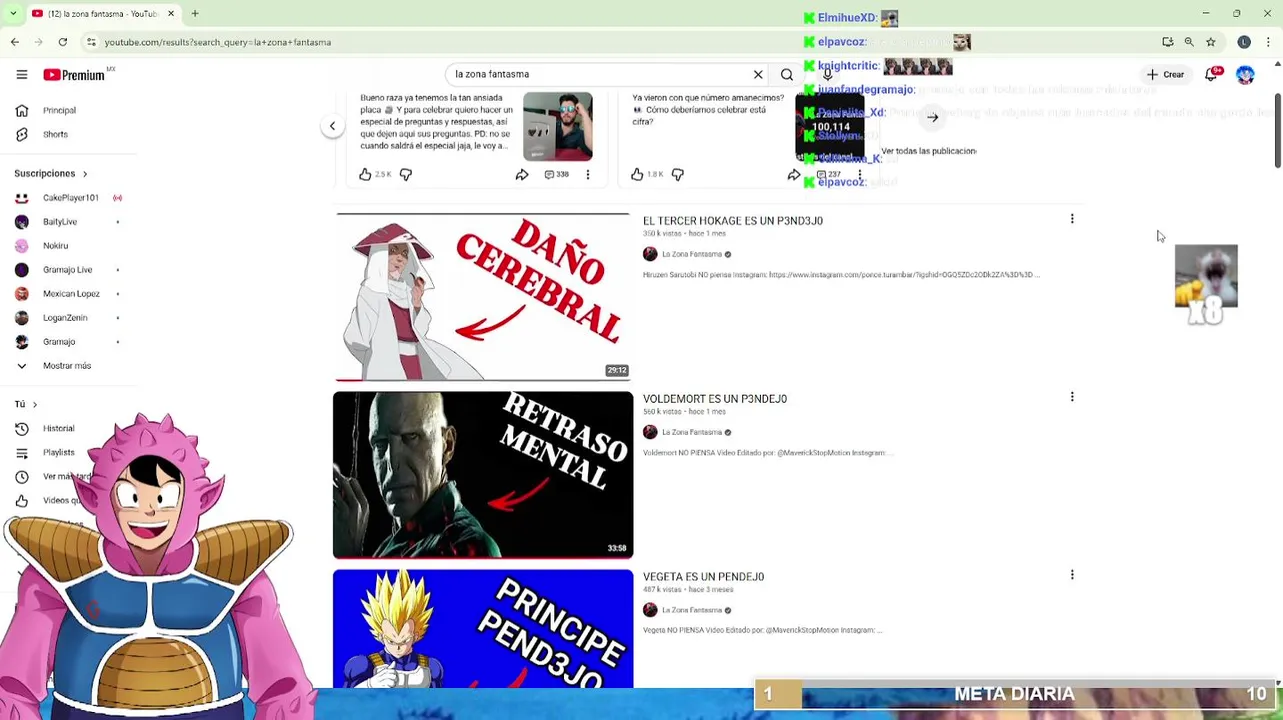Bookmark this page with the star icon
The image size is (1283, 720).
click(1211, 42)
